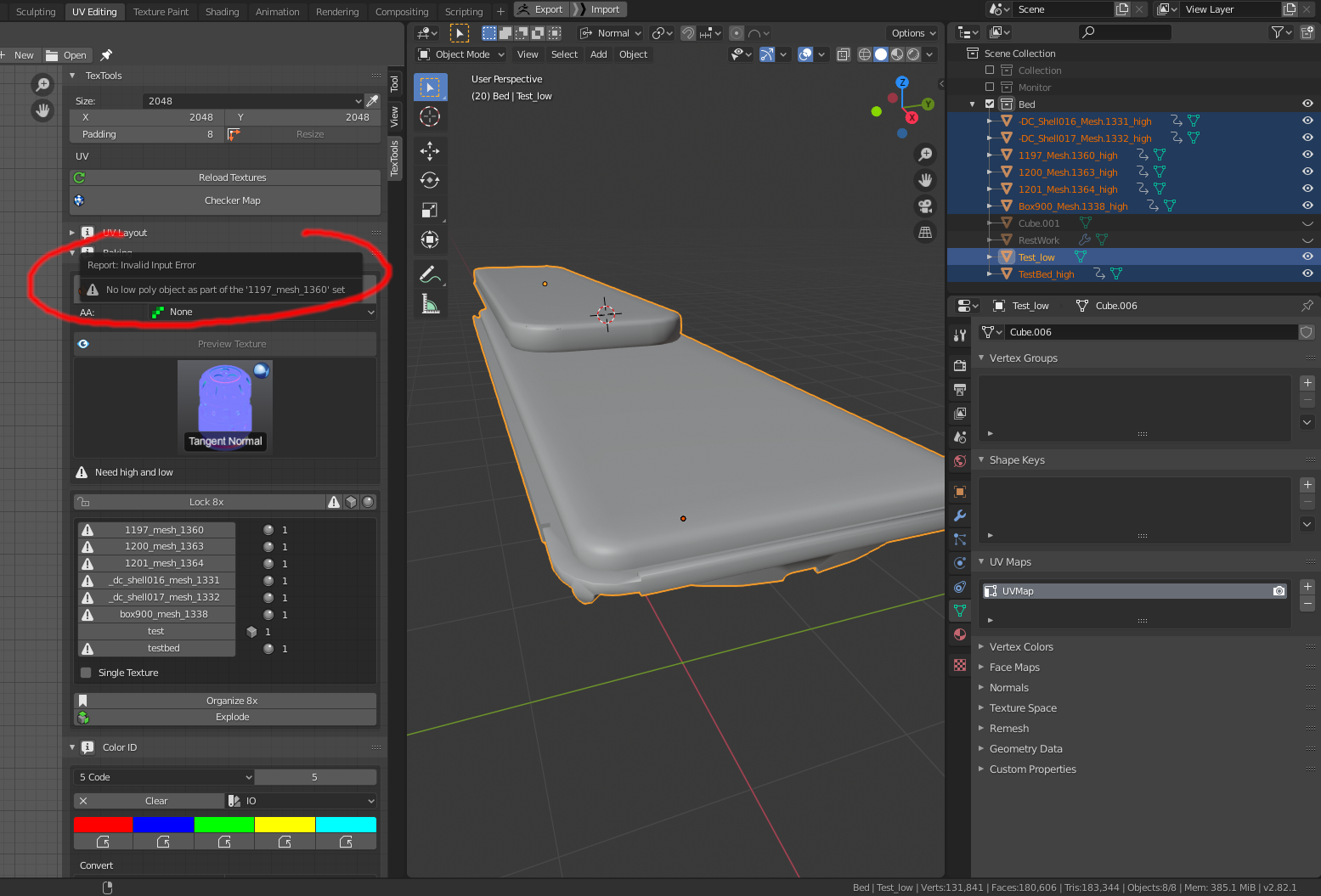
Task: Pick the Scale tool
Action: [x=430, y=210]
